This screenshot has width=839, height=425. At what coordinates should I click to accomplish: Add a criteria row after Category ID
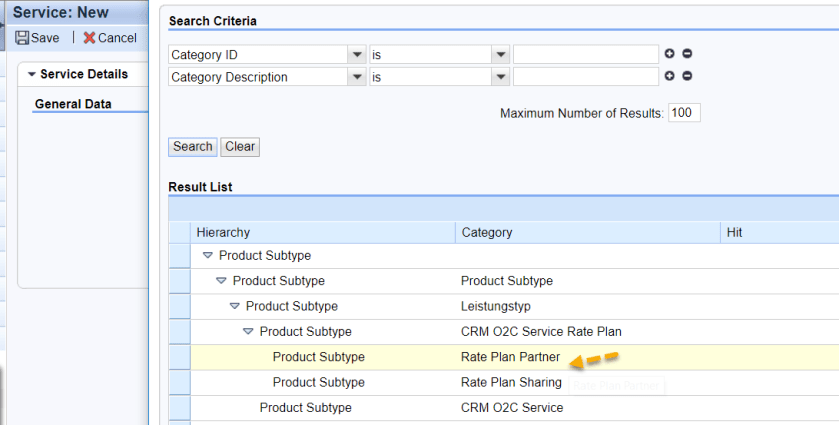click(669, 54)
